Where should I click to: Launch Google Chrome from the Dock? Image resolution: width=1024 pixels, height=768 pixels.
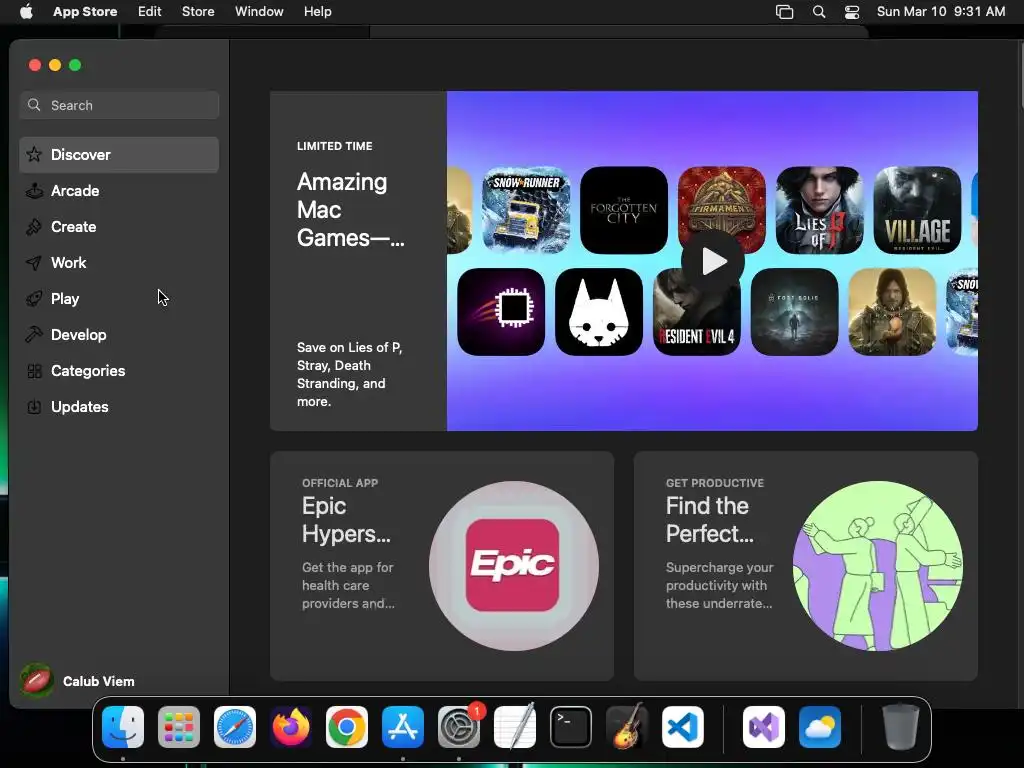pyautogui.click(x=347, y=727)
